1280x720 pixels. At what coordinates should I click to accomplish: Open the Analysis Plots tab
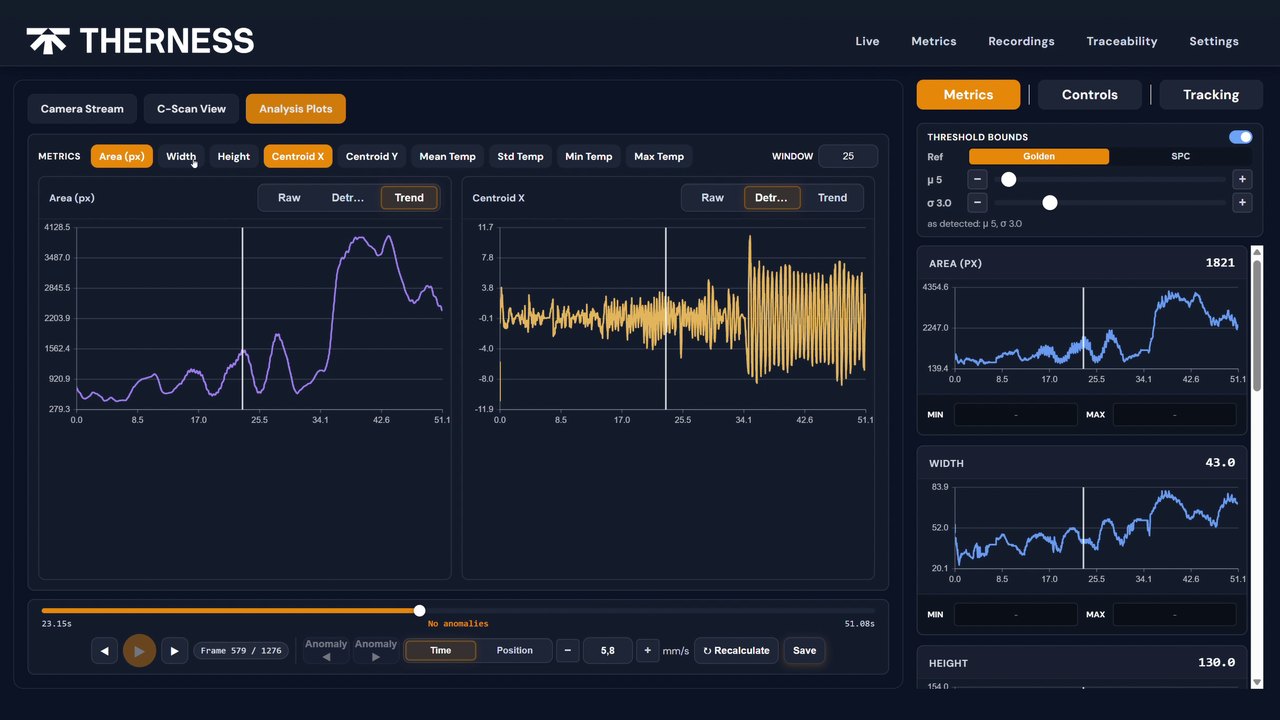[296, 109]
